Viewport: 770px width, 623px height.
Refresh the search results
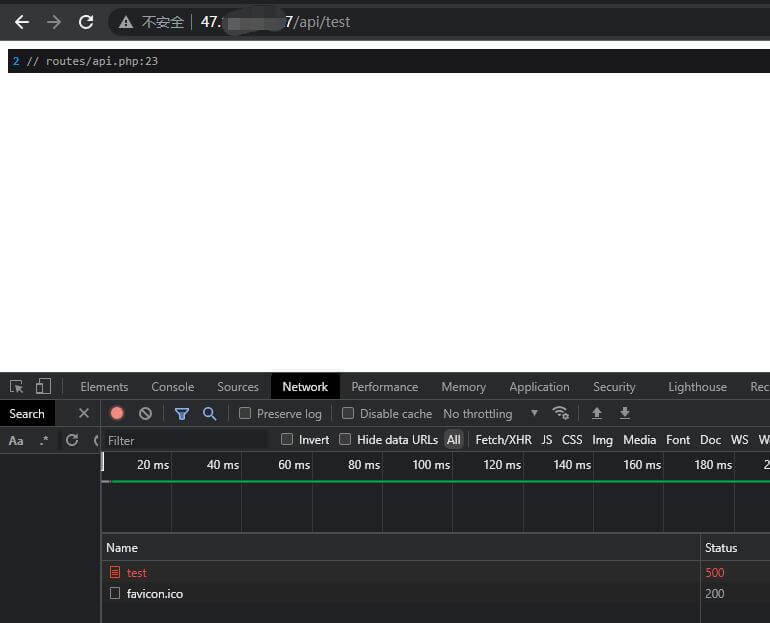click(x=72, y=440)
